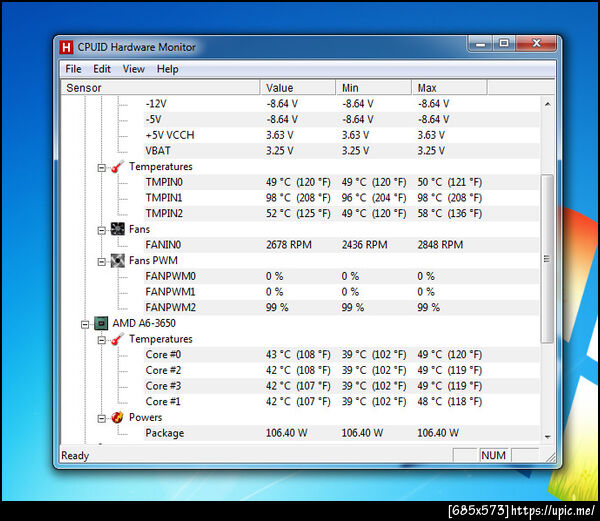Click the Ready status bar text
This screenshot has width=600, height=521.
[x=75, y=456]
